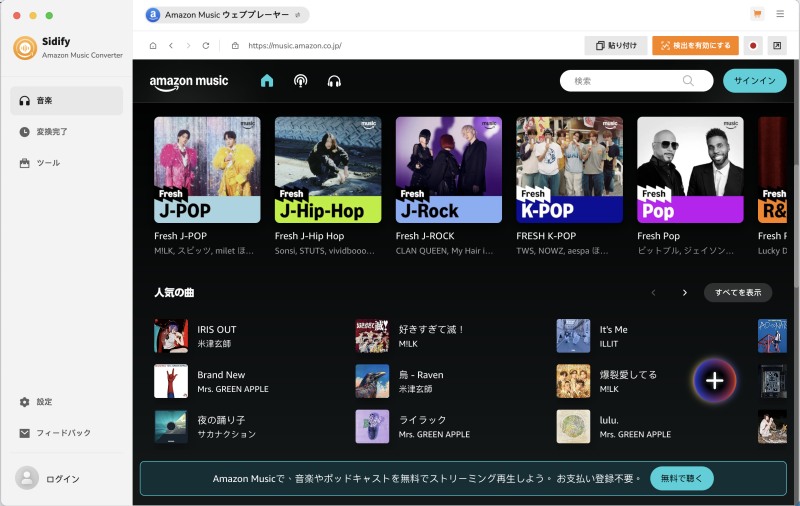Click the Brand New album art
The width and height of the screenshot is (800, 506).
coord(171,381)
